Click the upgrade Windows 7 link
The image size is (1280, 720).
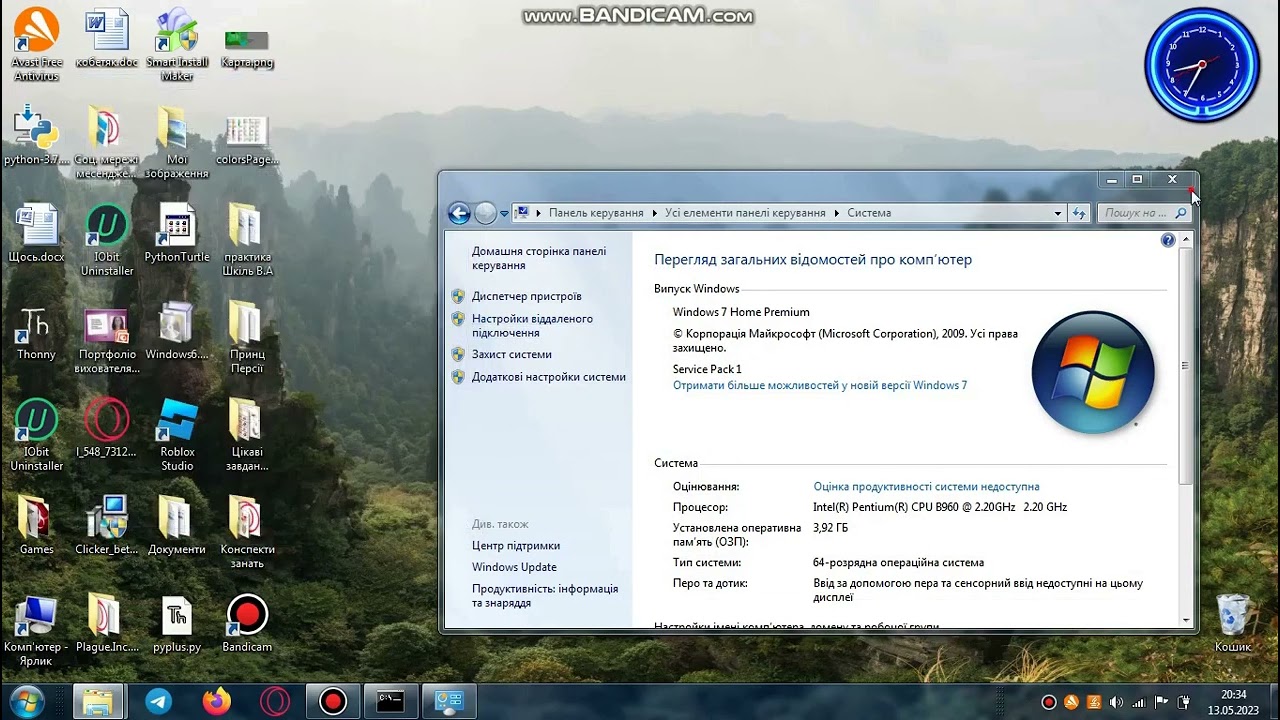coord(820,385)
